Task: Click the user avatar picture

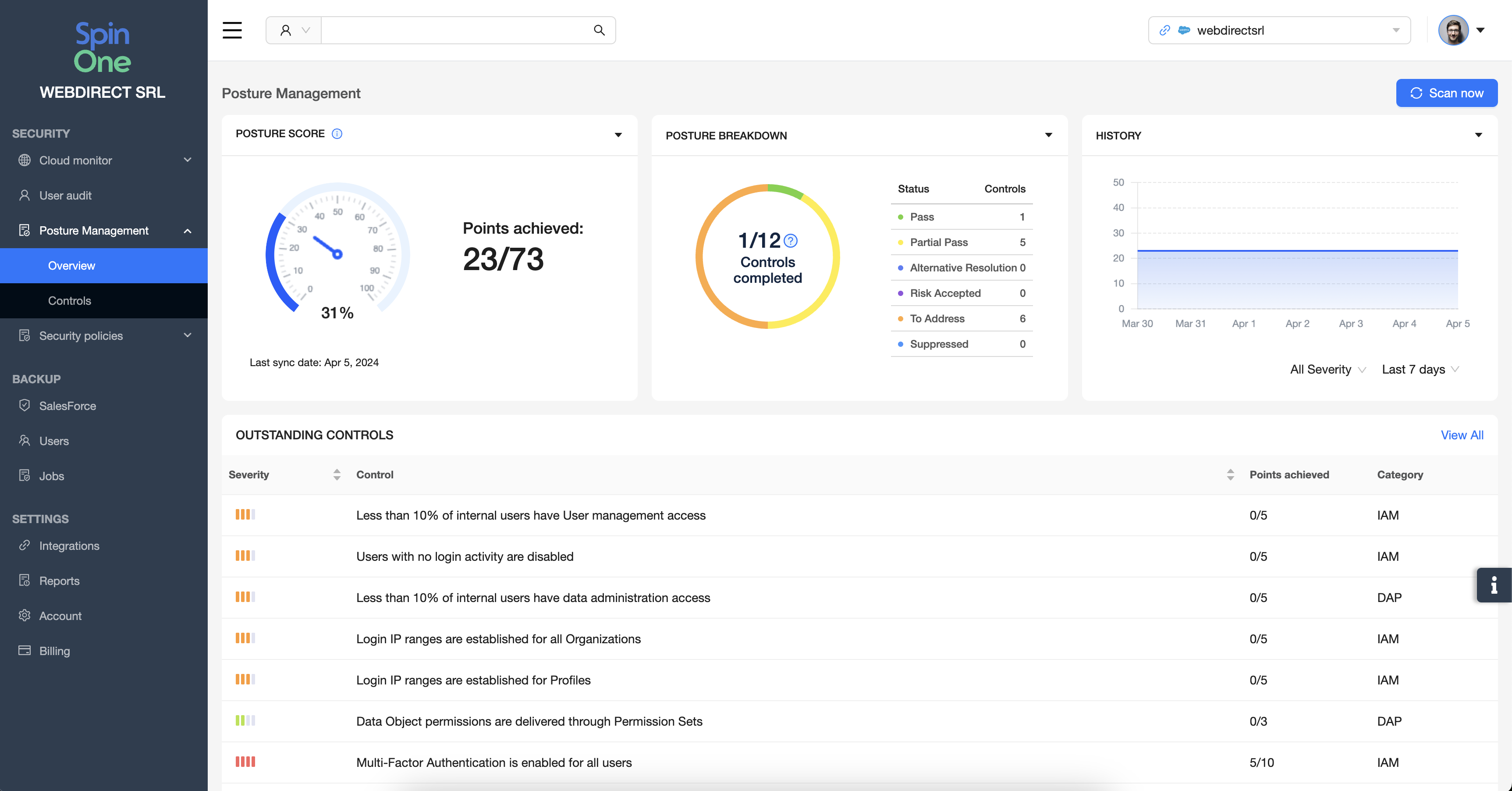Action: pos(1453,30)
